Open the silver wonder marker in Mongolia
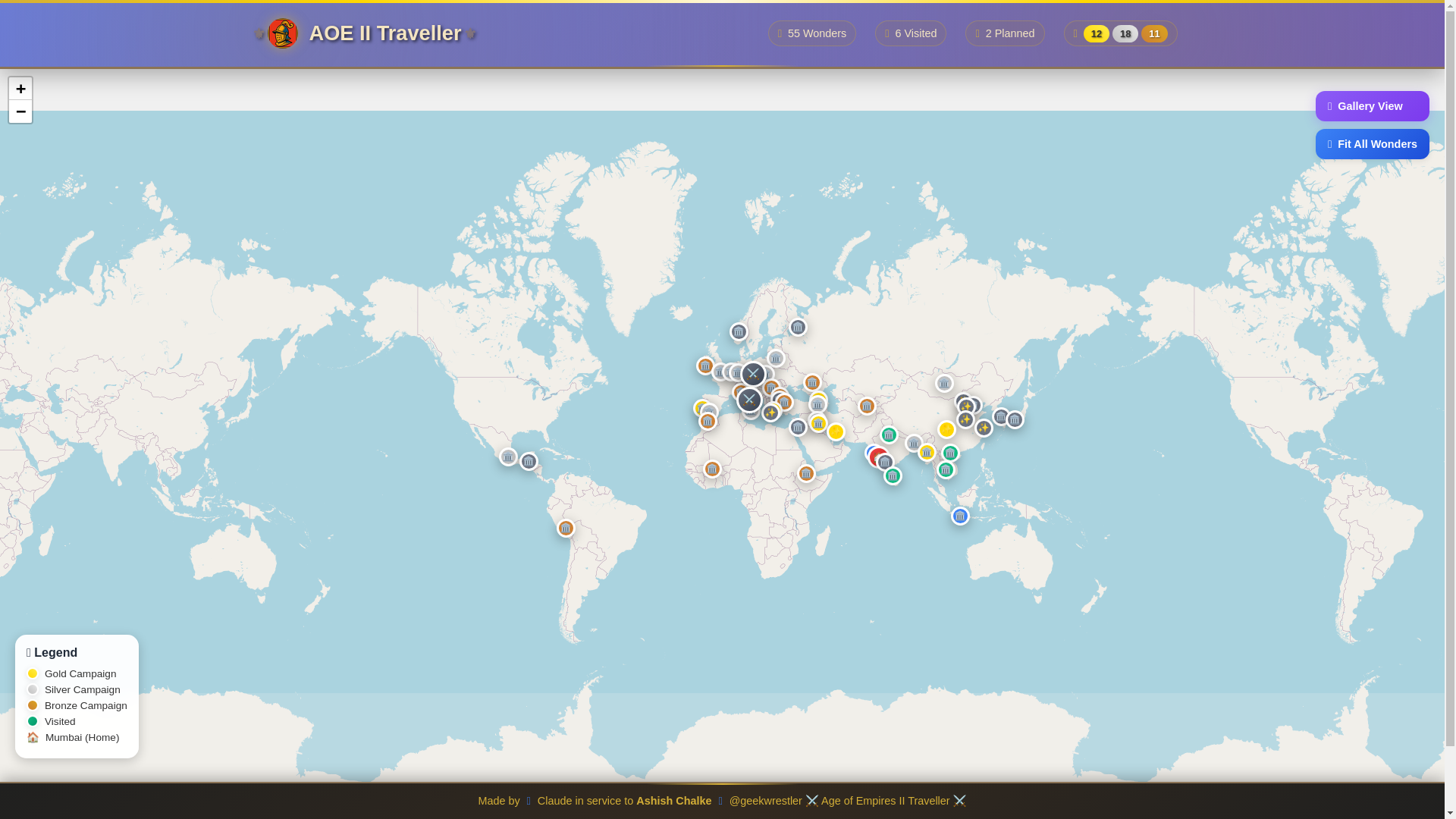 [x=944, y=383]
